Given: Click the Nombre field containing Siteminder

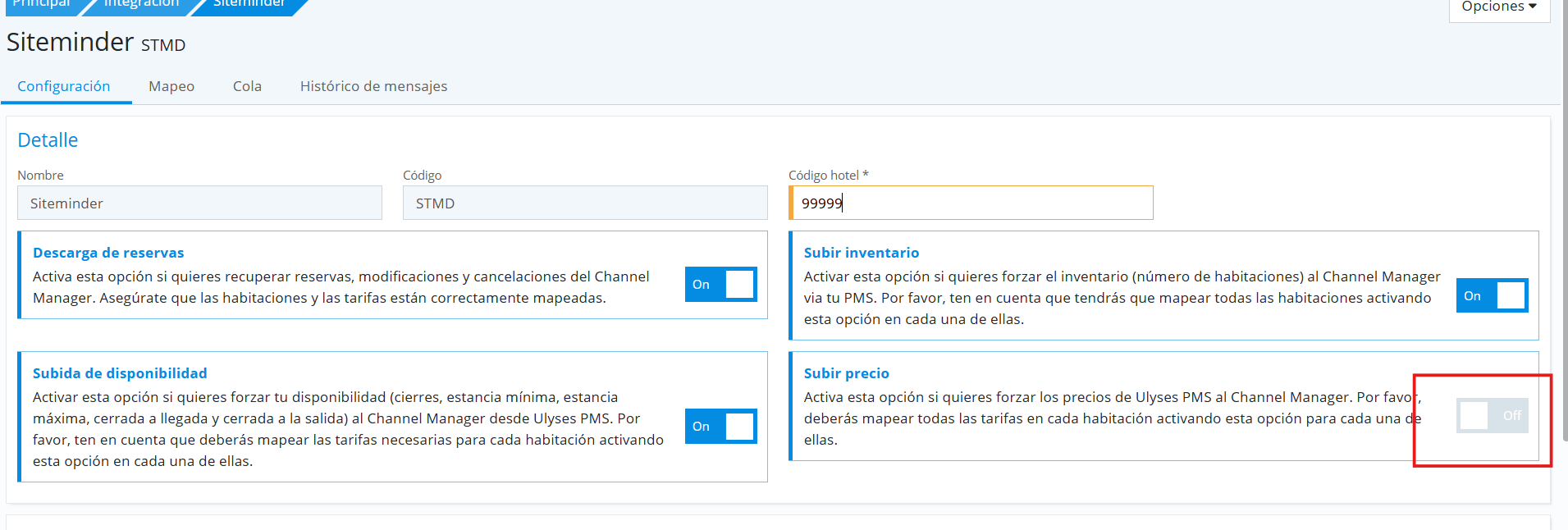Looking at the screenshot, I should [x=199, y=203].
